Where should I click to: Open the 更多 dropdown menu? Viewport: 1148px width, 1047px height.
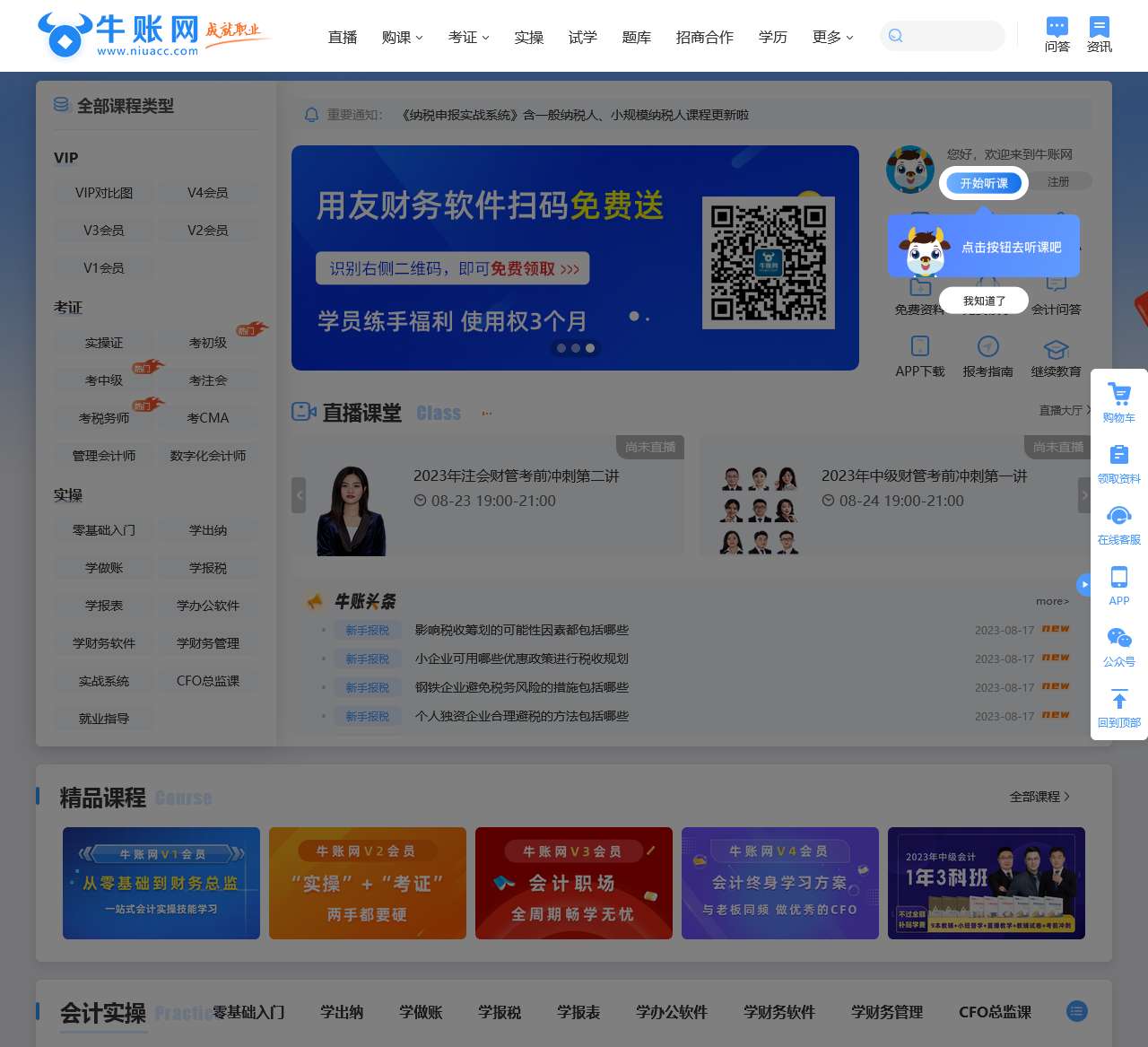click(831, 38)
